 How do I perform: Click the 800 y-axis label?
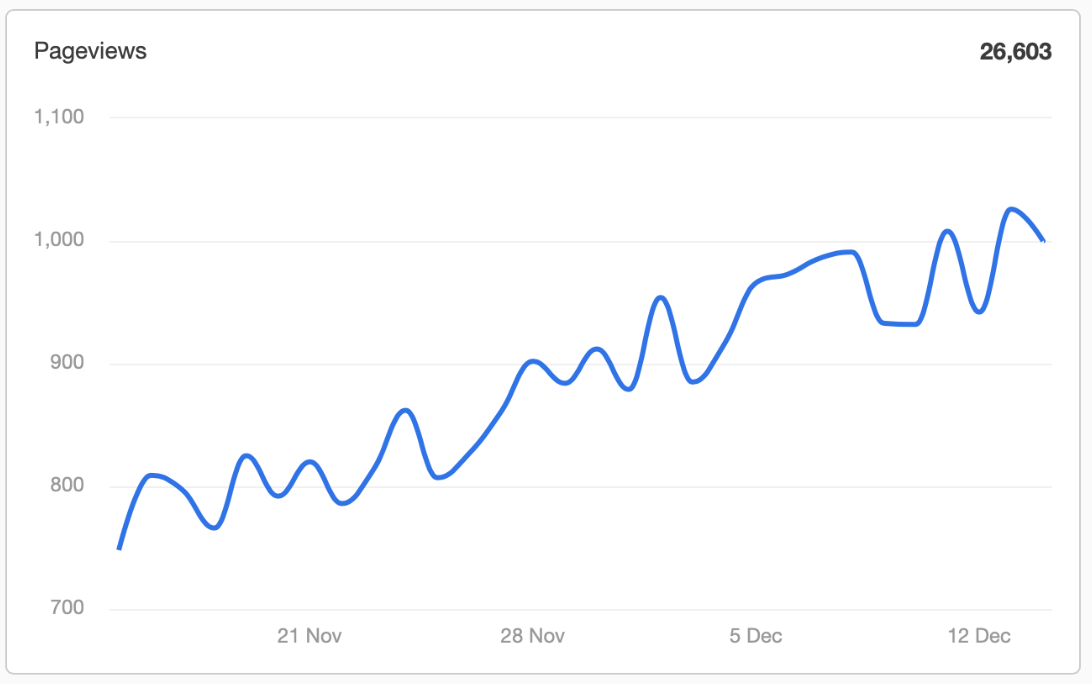(67, 485)
